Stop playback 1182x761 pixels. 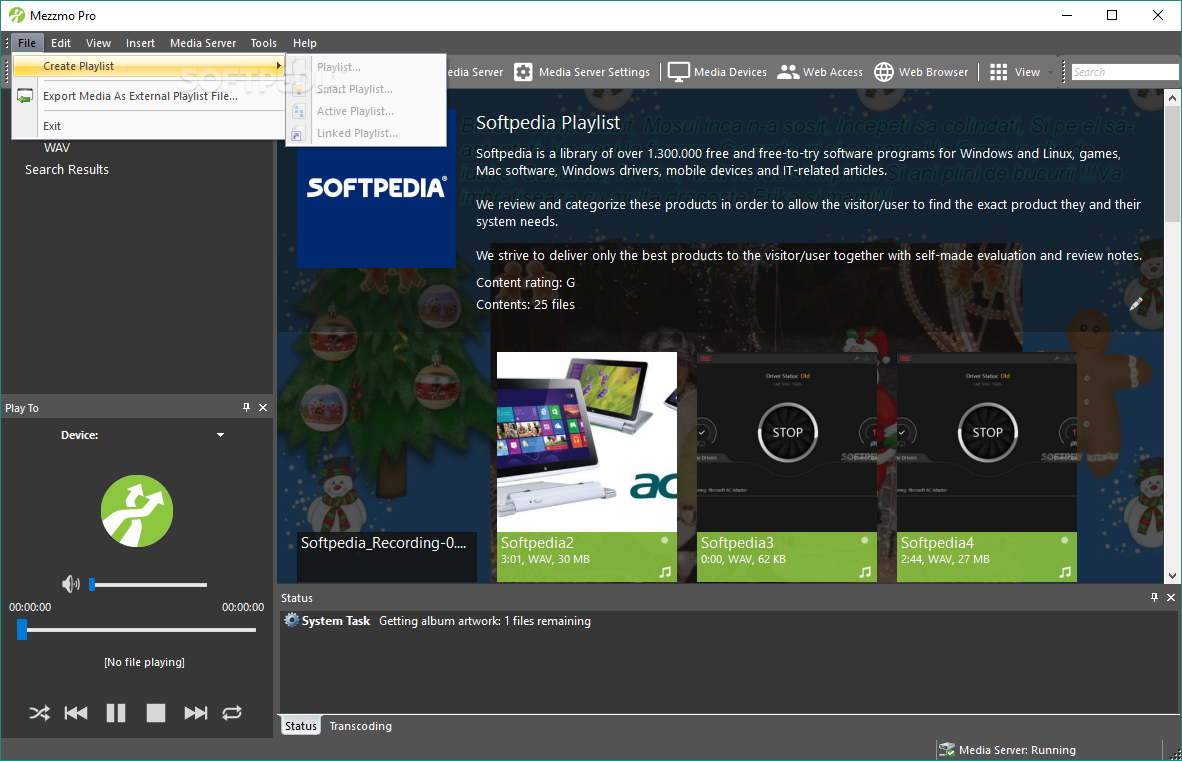(x=156, y=713)
